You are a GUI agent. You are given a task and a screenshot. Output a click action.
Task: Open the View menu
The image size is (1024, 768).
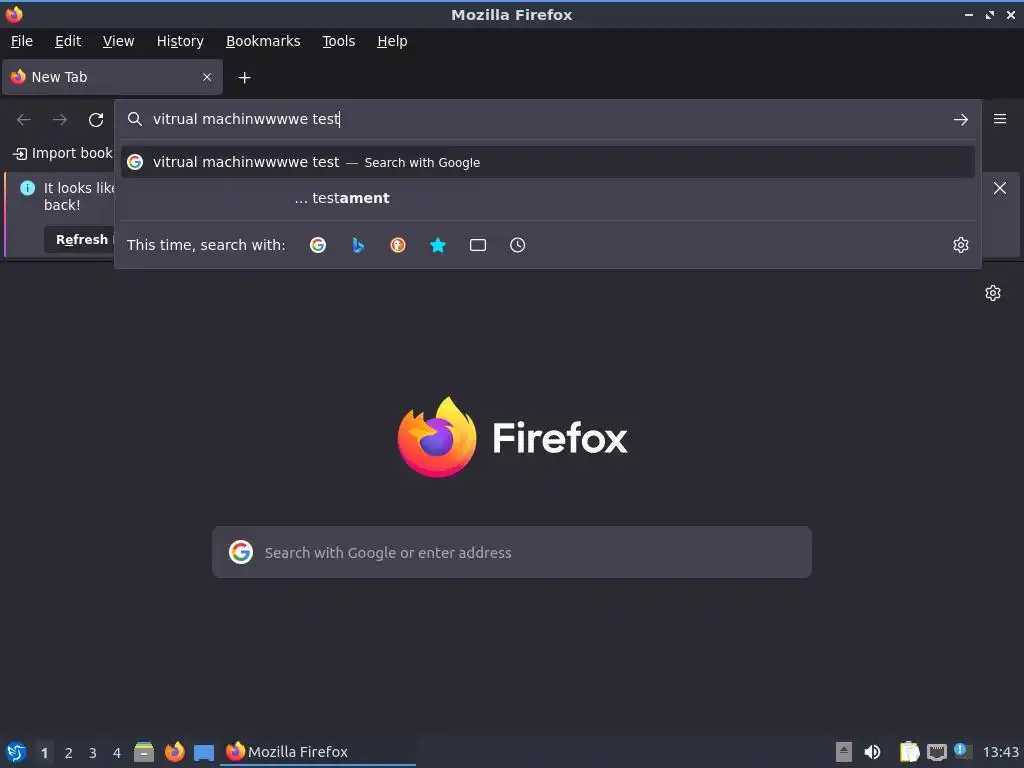pos(118,41)
